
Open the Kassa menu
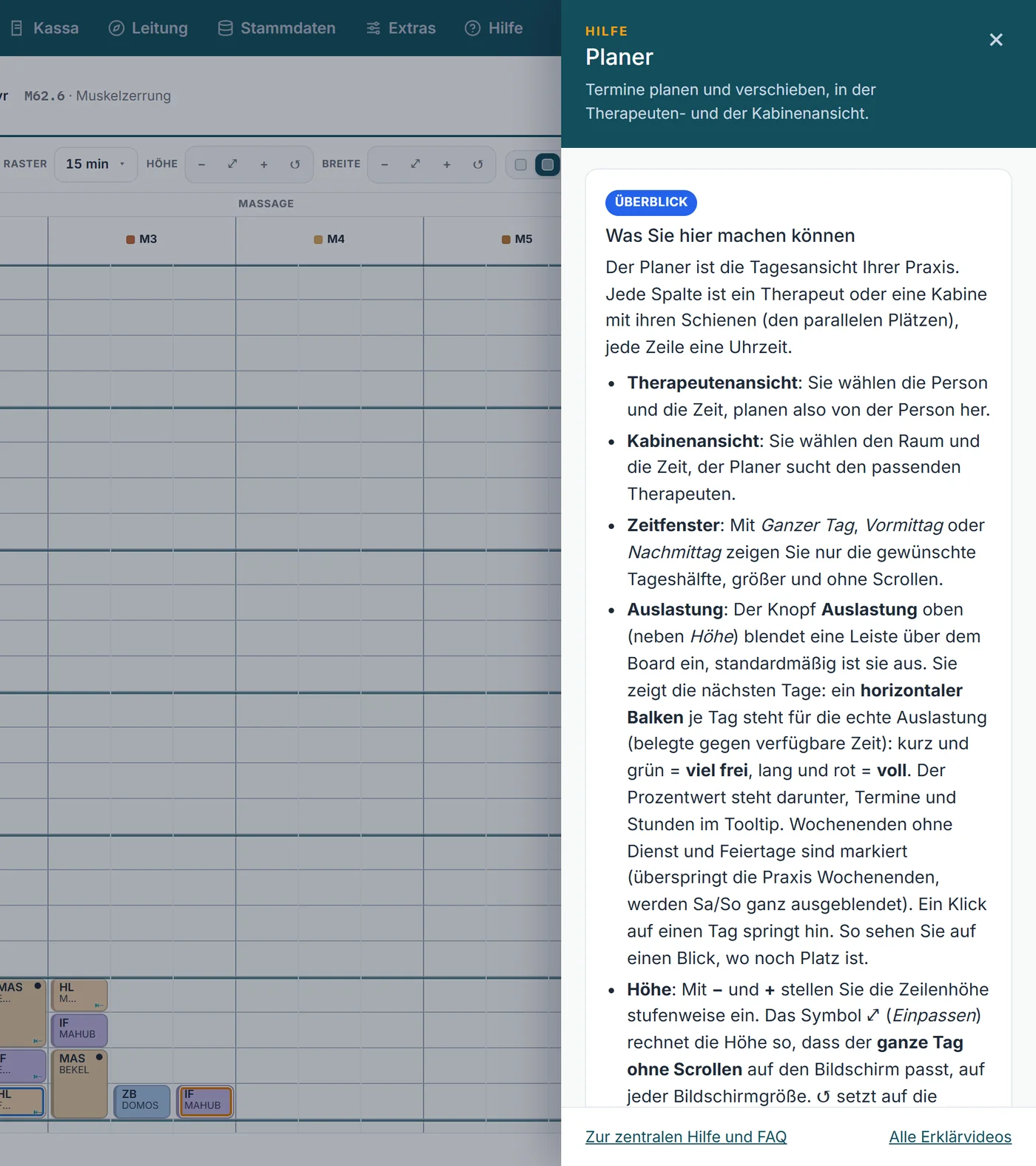(x=45, y=28)
